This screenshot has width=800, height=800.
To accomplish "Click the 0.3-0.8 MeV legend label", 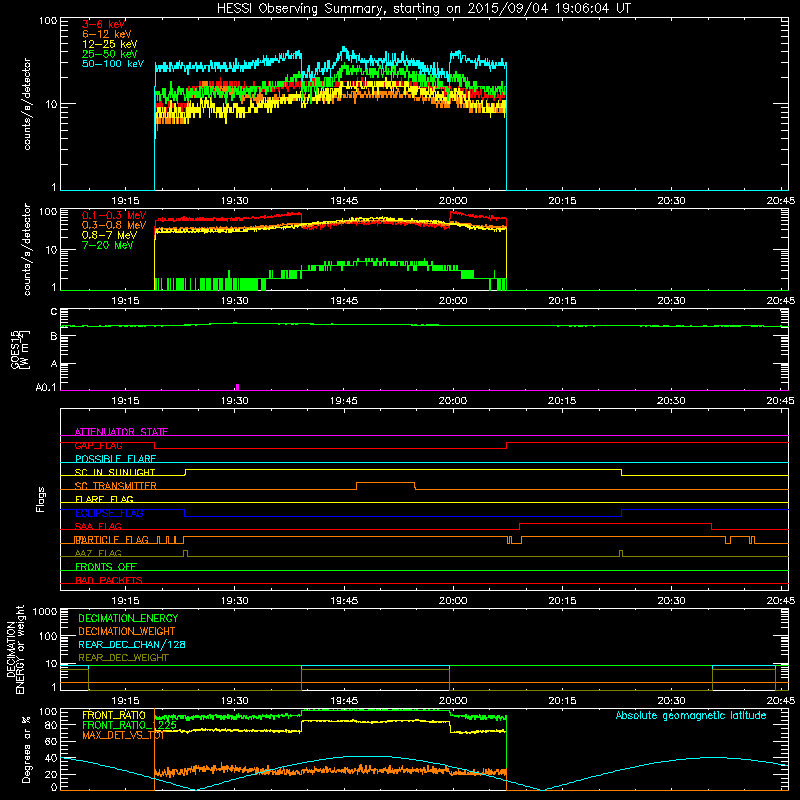I will pos(114,225).
